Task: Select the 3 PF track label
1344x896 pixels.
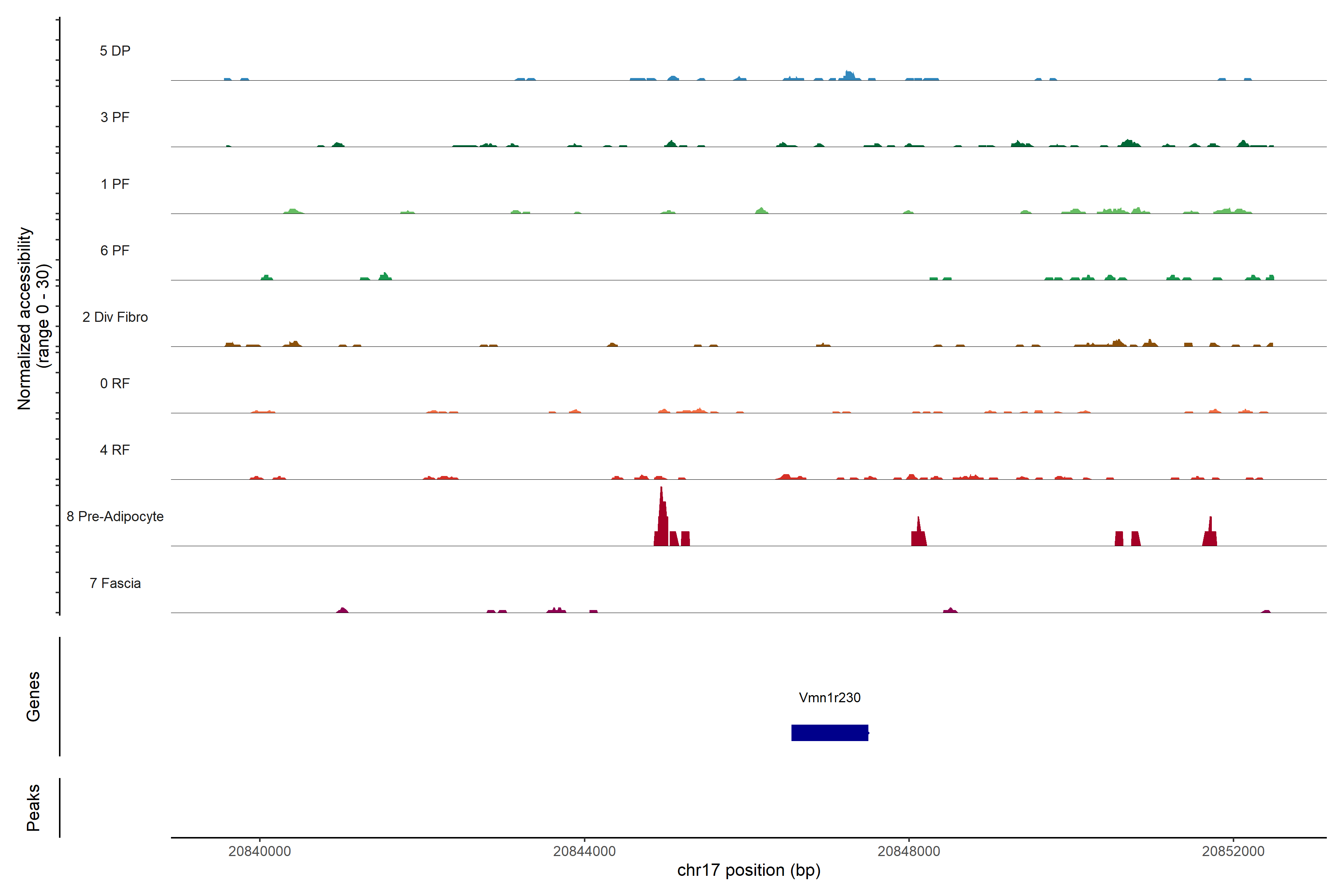Action: tap(115, 117)
